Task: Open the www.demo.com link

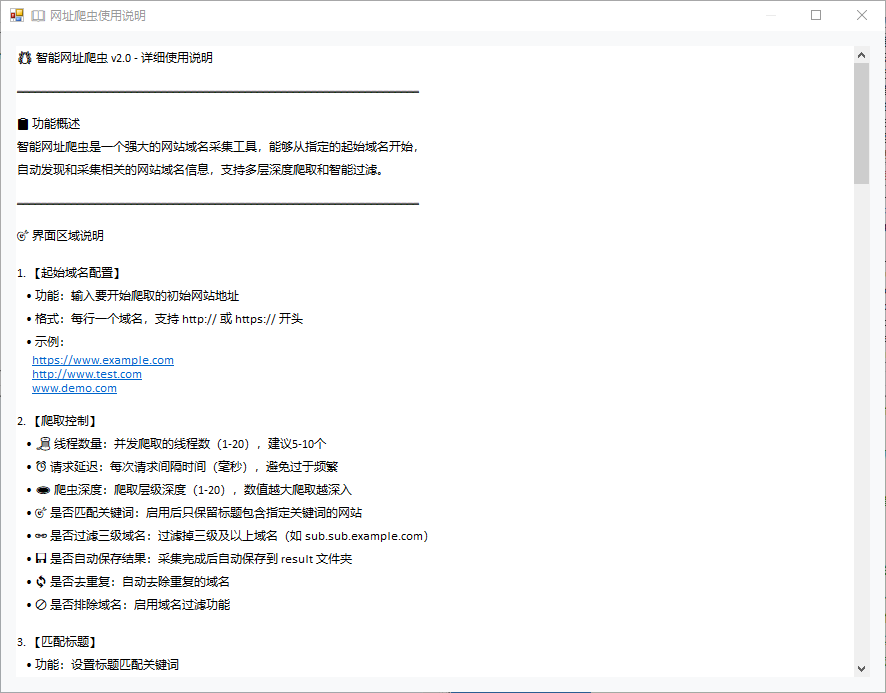Action: pos(74,387)
